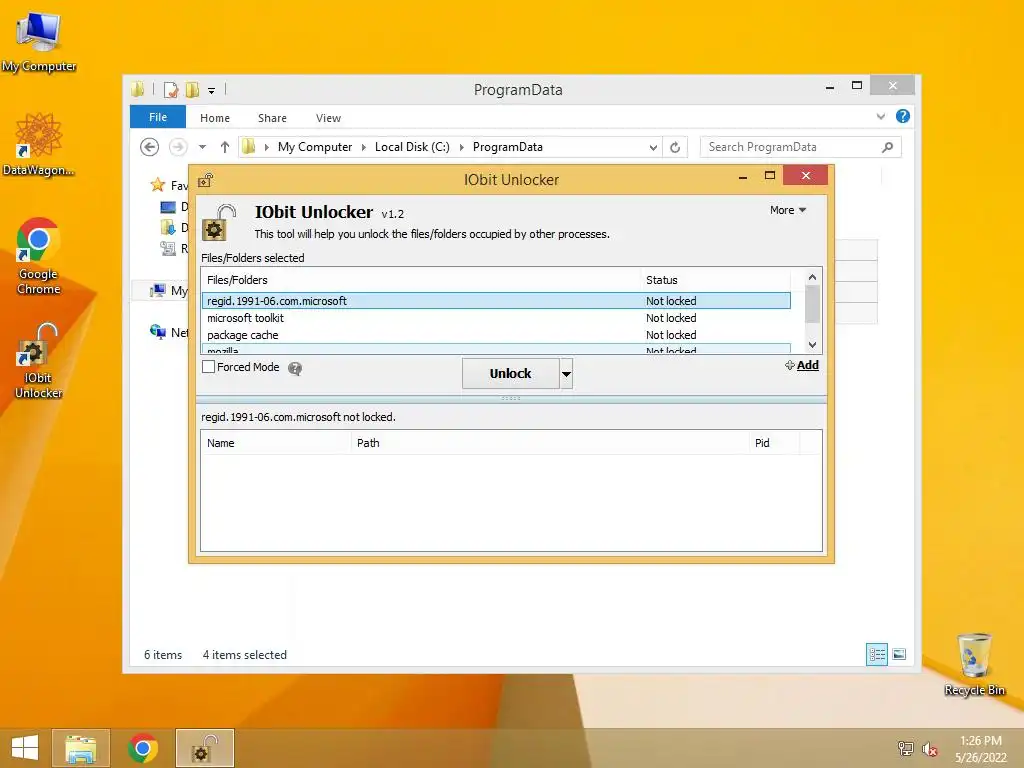The image size is (1024, 768).
Task: Click Local Disk (C:) breadcrumb
Action: tap(412, 147)
